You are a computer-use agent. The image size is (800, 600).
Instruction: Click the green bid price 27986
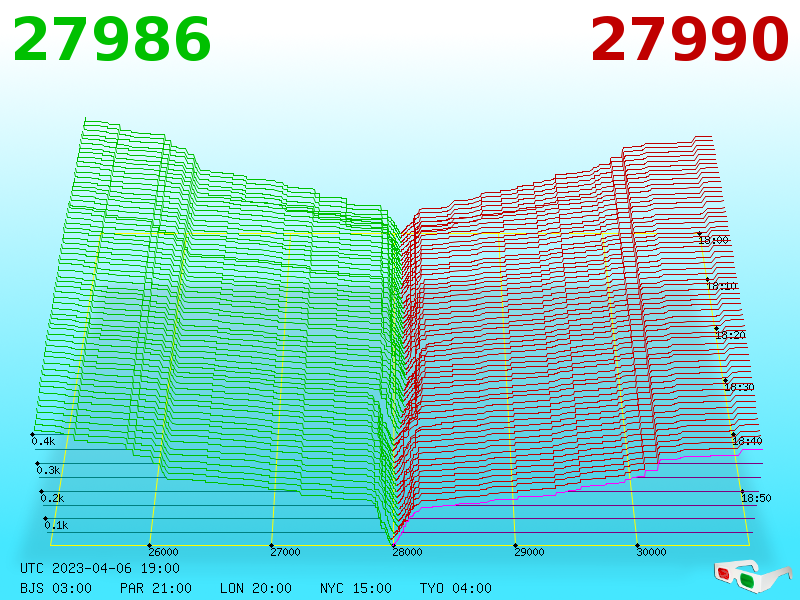(111, 40)
